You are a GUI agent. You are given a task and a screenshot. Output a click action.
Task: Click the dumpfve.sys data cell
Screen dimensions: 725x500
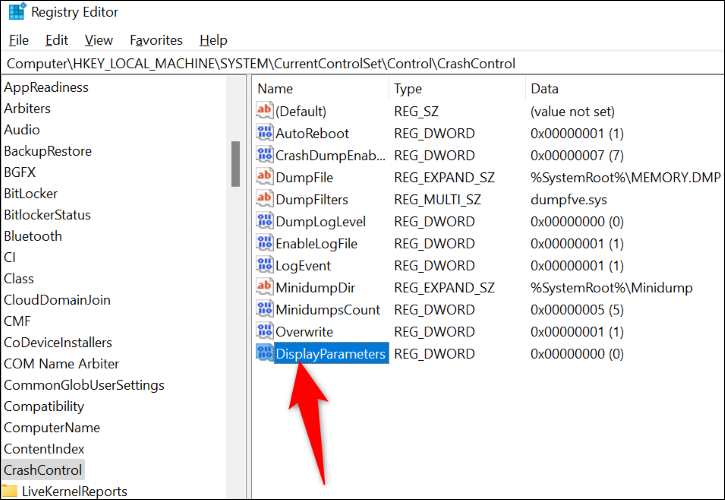pyautogui.click(x=569, y=199)
